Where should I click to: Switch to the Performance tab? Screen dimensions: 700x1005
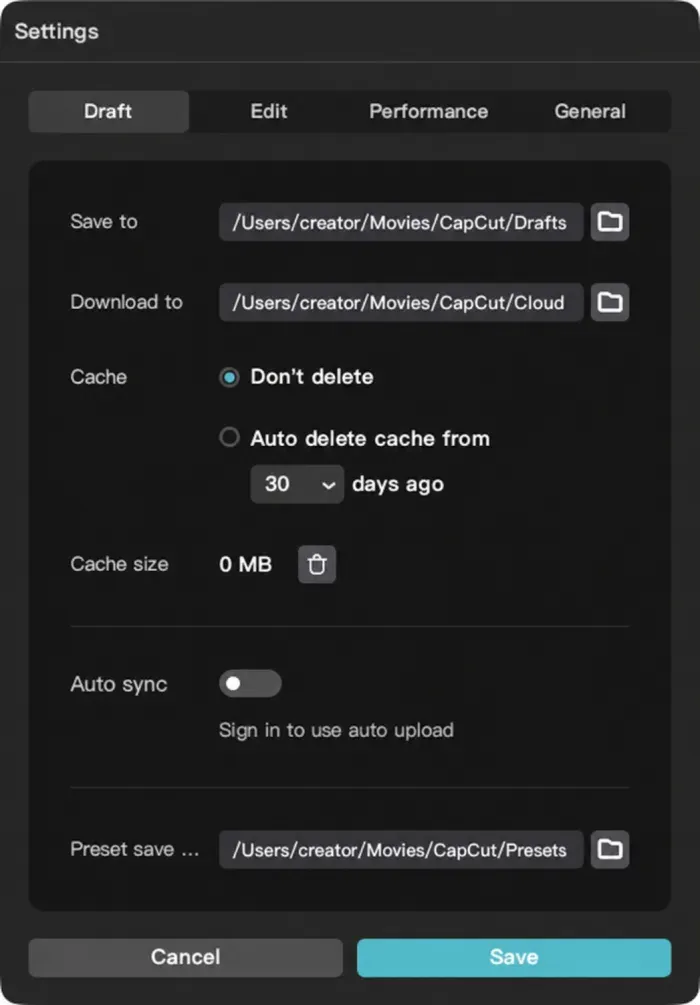point(429,112)
